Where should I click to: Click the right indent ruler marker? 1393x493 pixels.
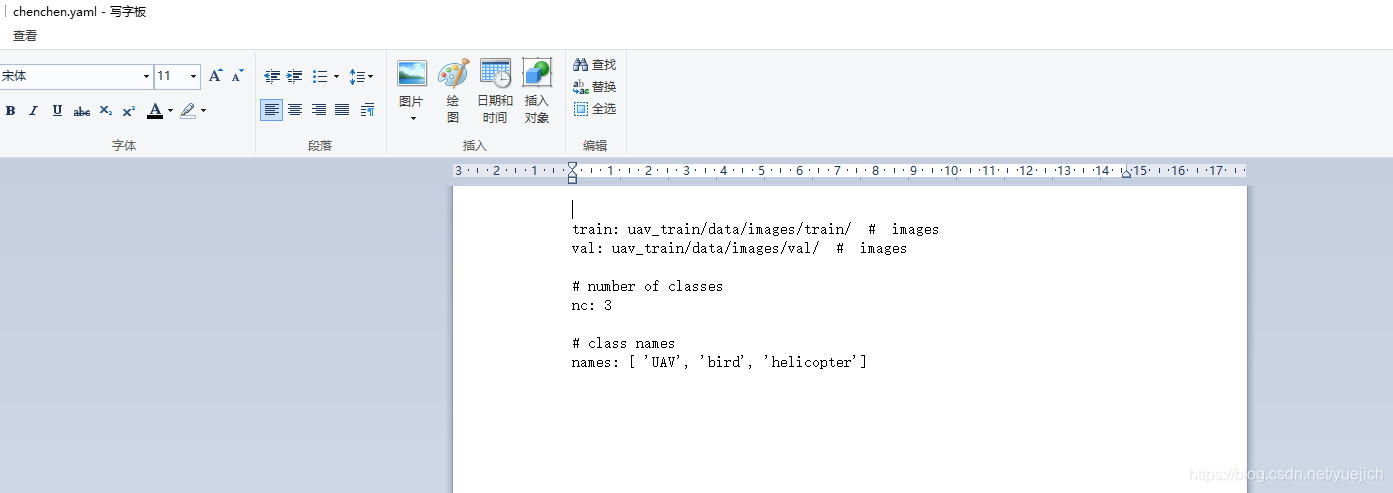coord(1126,173)
